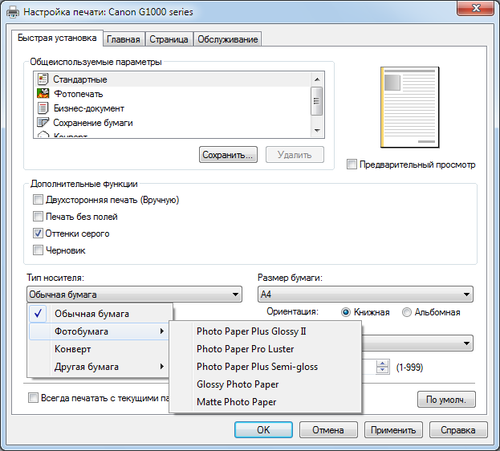Enable Двухсторонняя печать (Вручную) checkbox

pyautogui.click(x=38, y=200)
